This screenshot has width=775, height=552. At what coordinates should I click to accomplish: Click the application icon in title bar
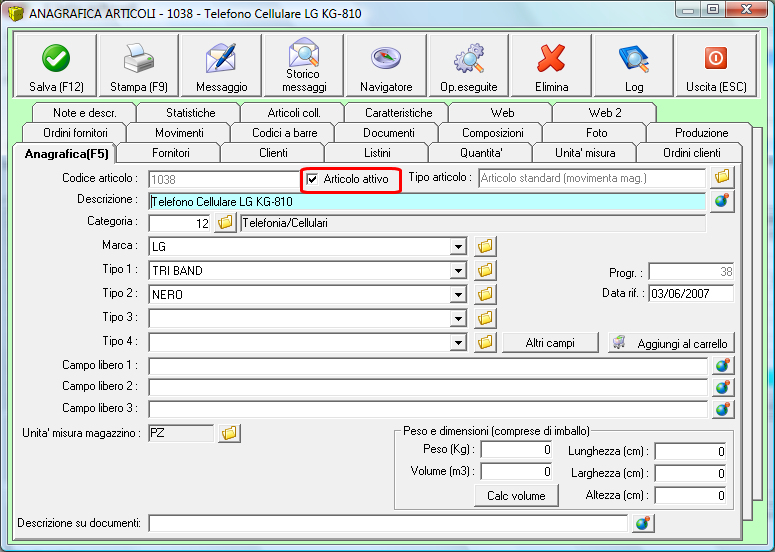coord(15,13)
